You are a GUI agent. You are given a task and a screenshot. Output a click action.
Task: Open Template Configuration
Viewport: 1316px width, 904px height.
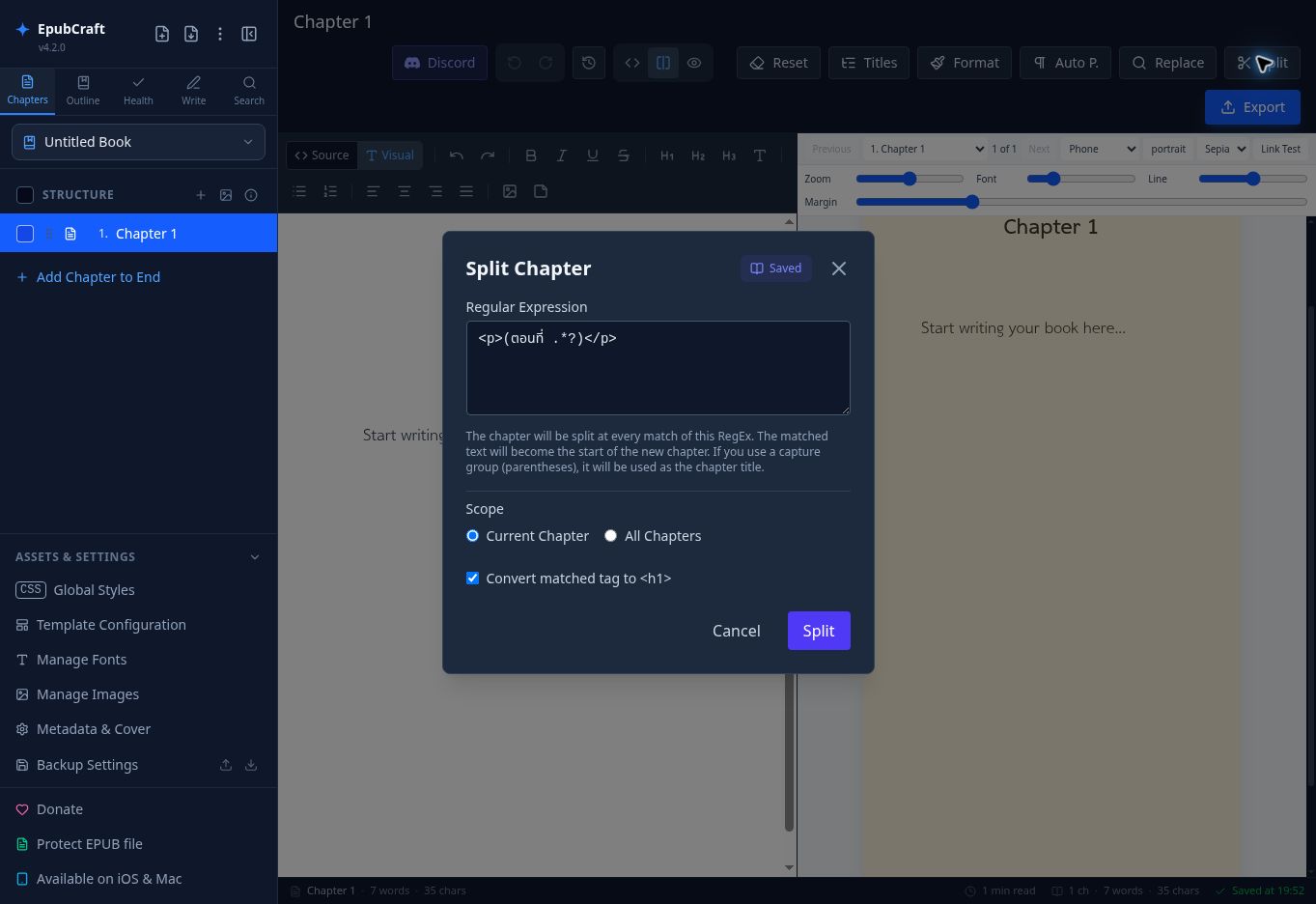[x=101, y=625]
